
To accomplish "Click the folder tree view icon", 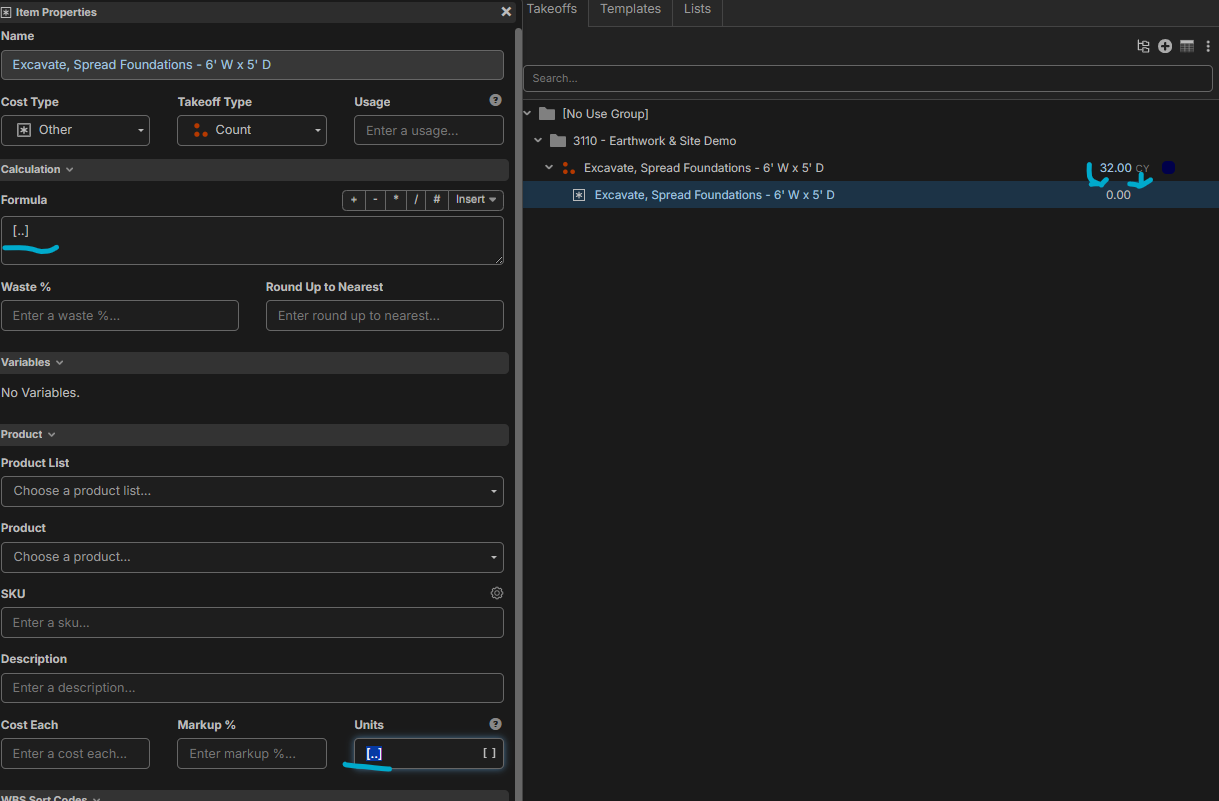I will [x=1143, y=46].
